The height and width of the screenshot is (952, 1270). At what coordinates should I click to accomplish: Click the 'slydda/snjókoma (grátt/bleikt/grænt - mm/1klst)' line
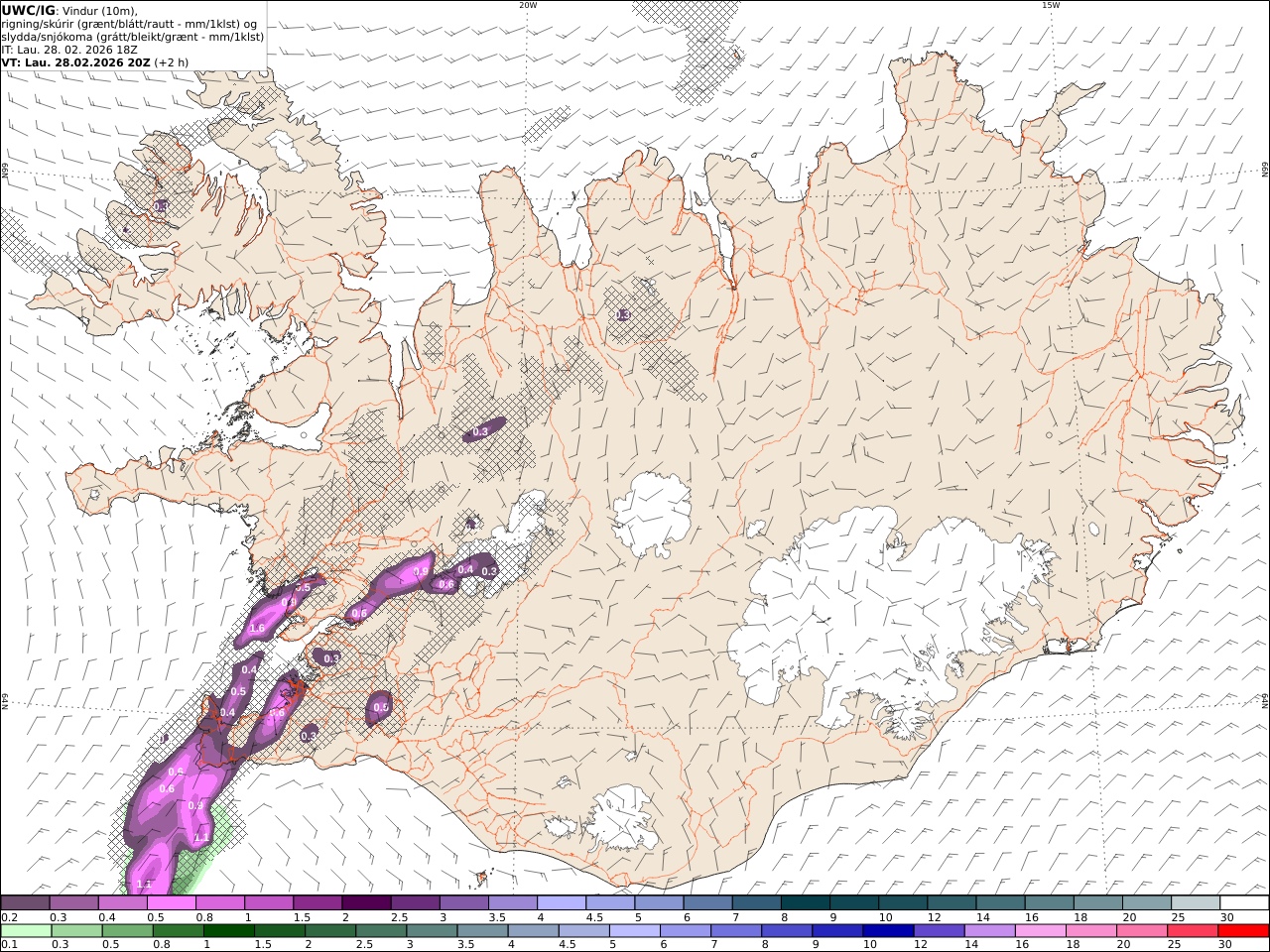click(133, 37)
